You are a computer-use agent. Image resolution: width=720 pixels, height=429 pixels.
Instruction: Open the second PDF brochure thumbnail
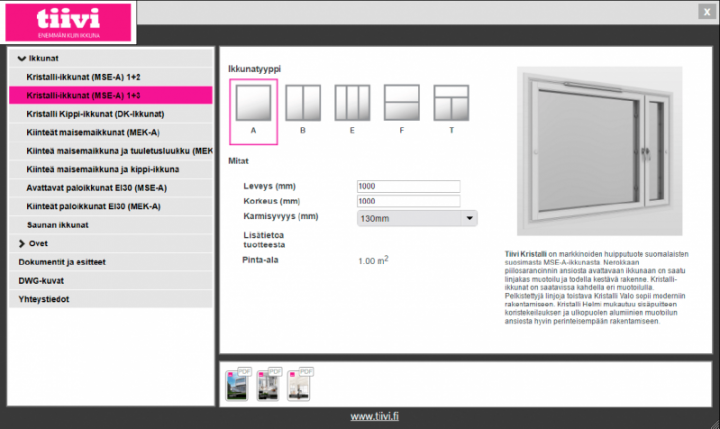pyautogui.click(x=270, y=382)
